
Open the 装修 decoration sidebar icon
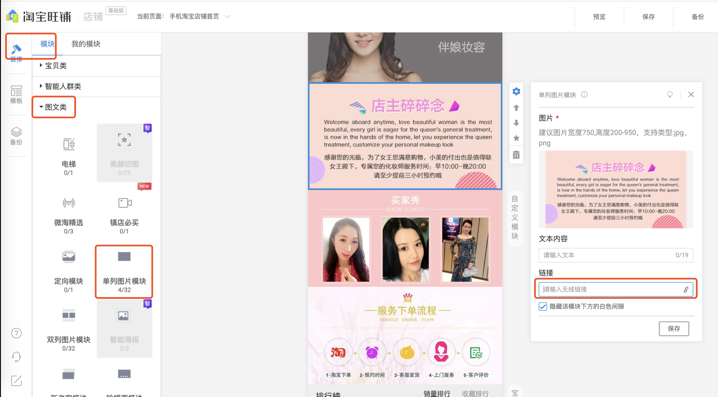16,52
